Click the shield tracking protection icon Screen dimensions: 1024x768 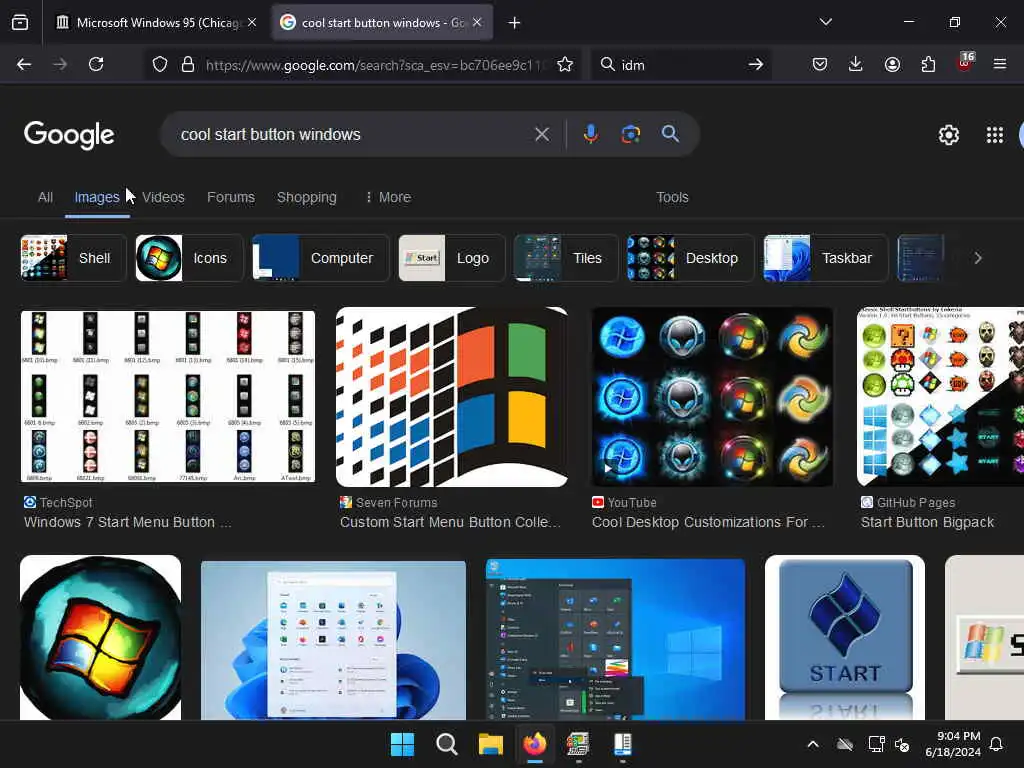tap(160, 64)
